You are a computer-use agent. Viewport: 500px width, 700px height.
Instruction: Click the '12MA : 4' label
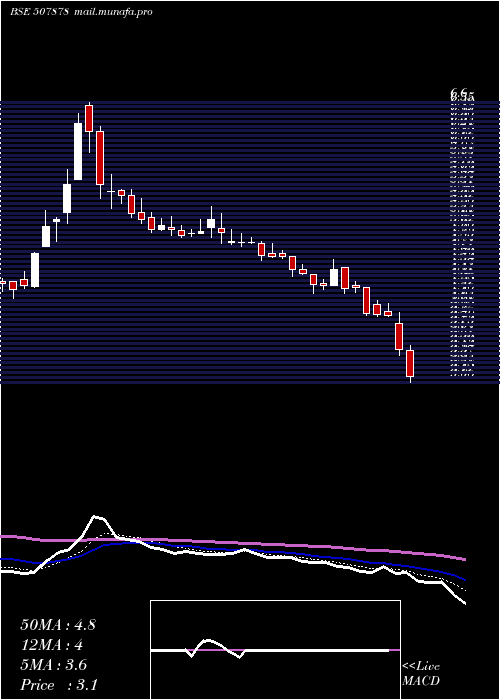coord(52,645)
